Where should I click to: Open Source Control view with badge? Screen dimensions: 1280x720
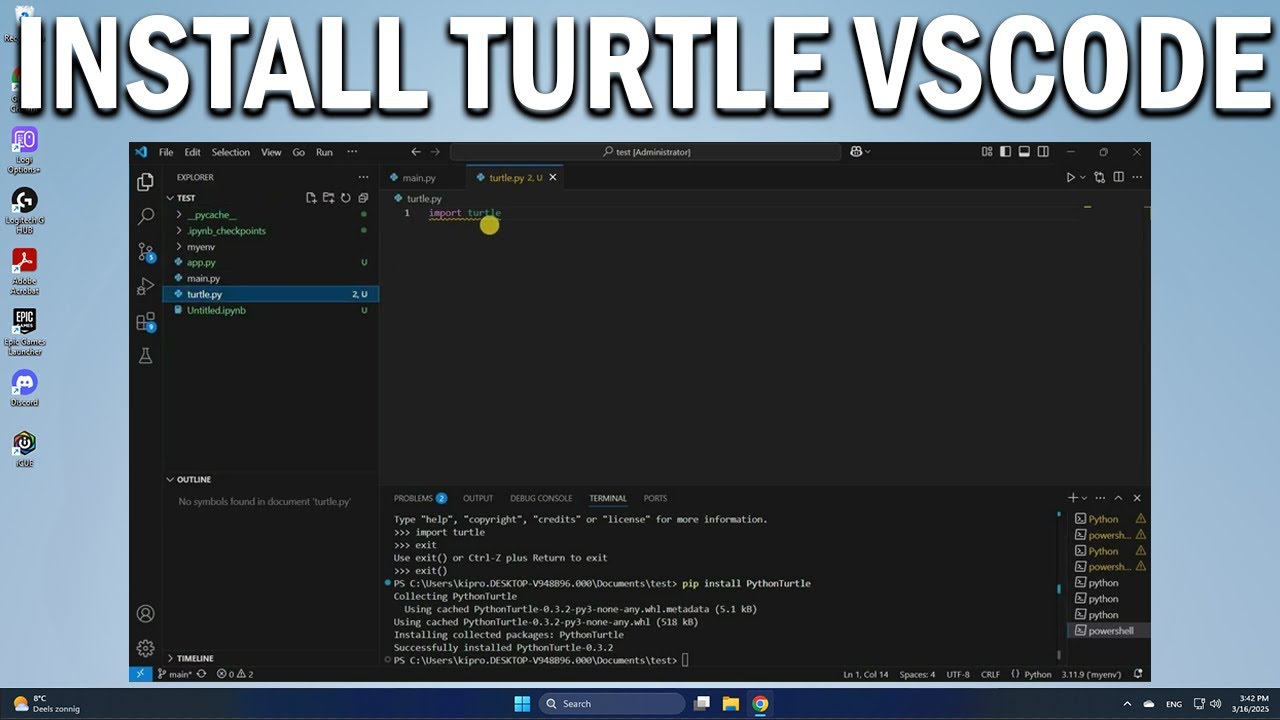pos(146,252)
